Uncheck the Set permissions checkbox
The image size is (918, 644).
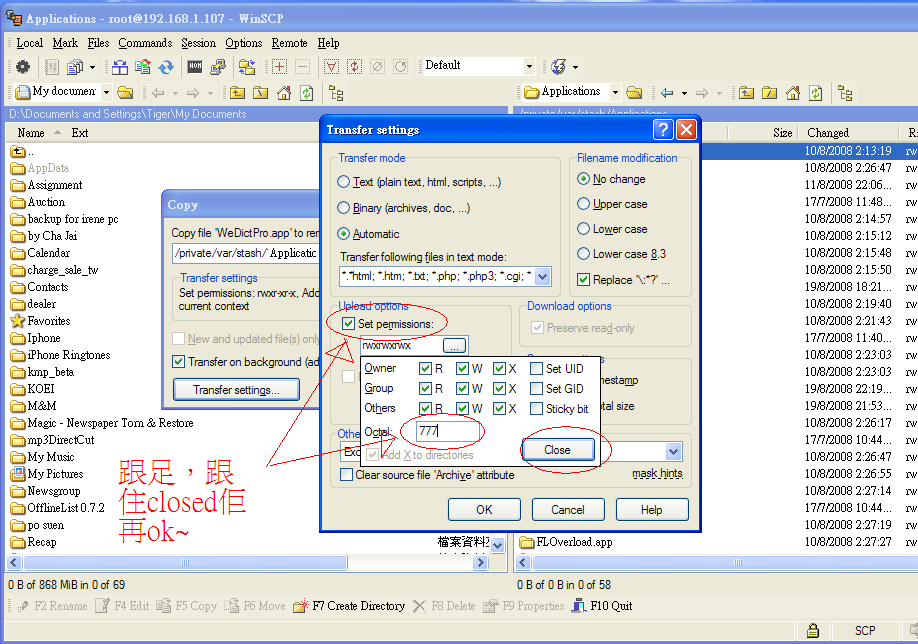pyautogui.click(x=348, y=324)
